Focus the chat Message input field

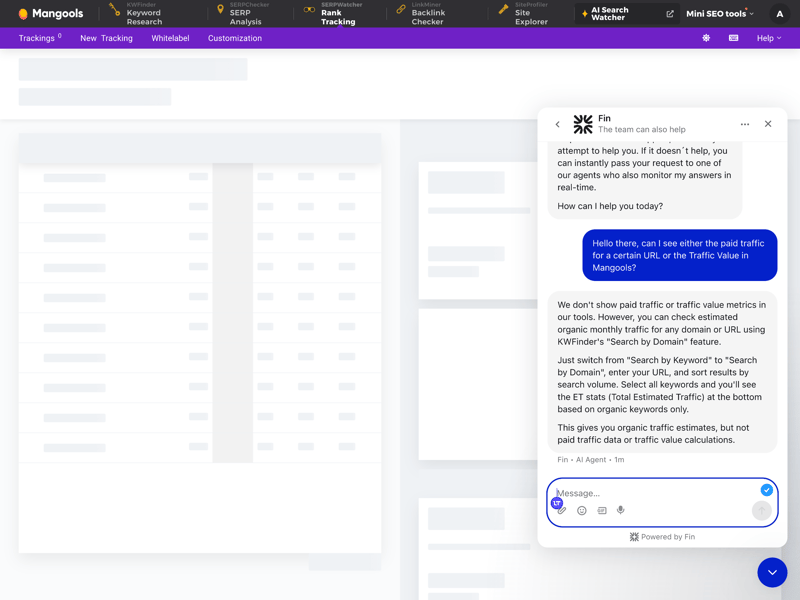pyautogui.click(x=650, y=493)
